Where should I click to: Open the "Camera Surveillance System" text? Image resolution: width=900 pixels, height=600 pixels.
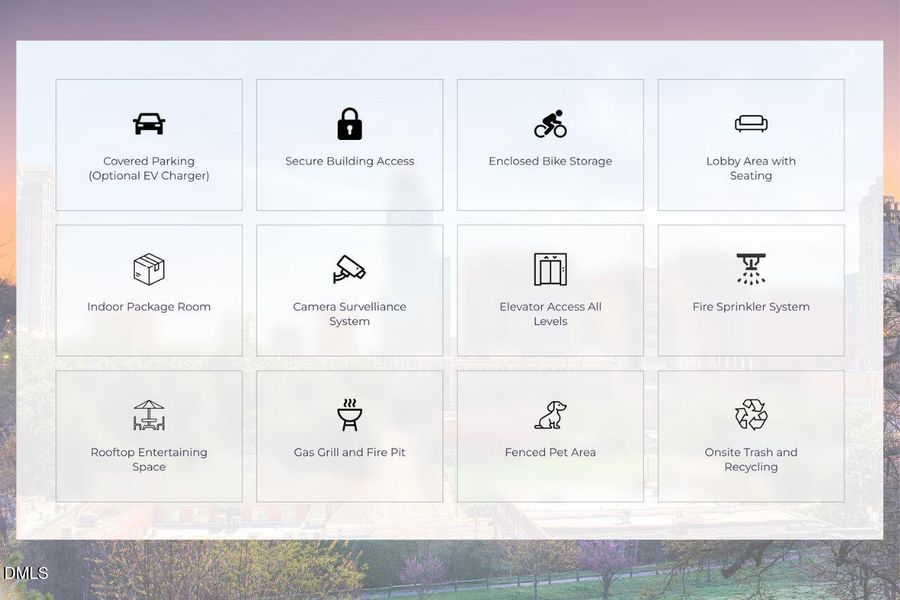[x=349, y=314]
